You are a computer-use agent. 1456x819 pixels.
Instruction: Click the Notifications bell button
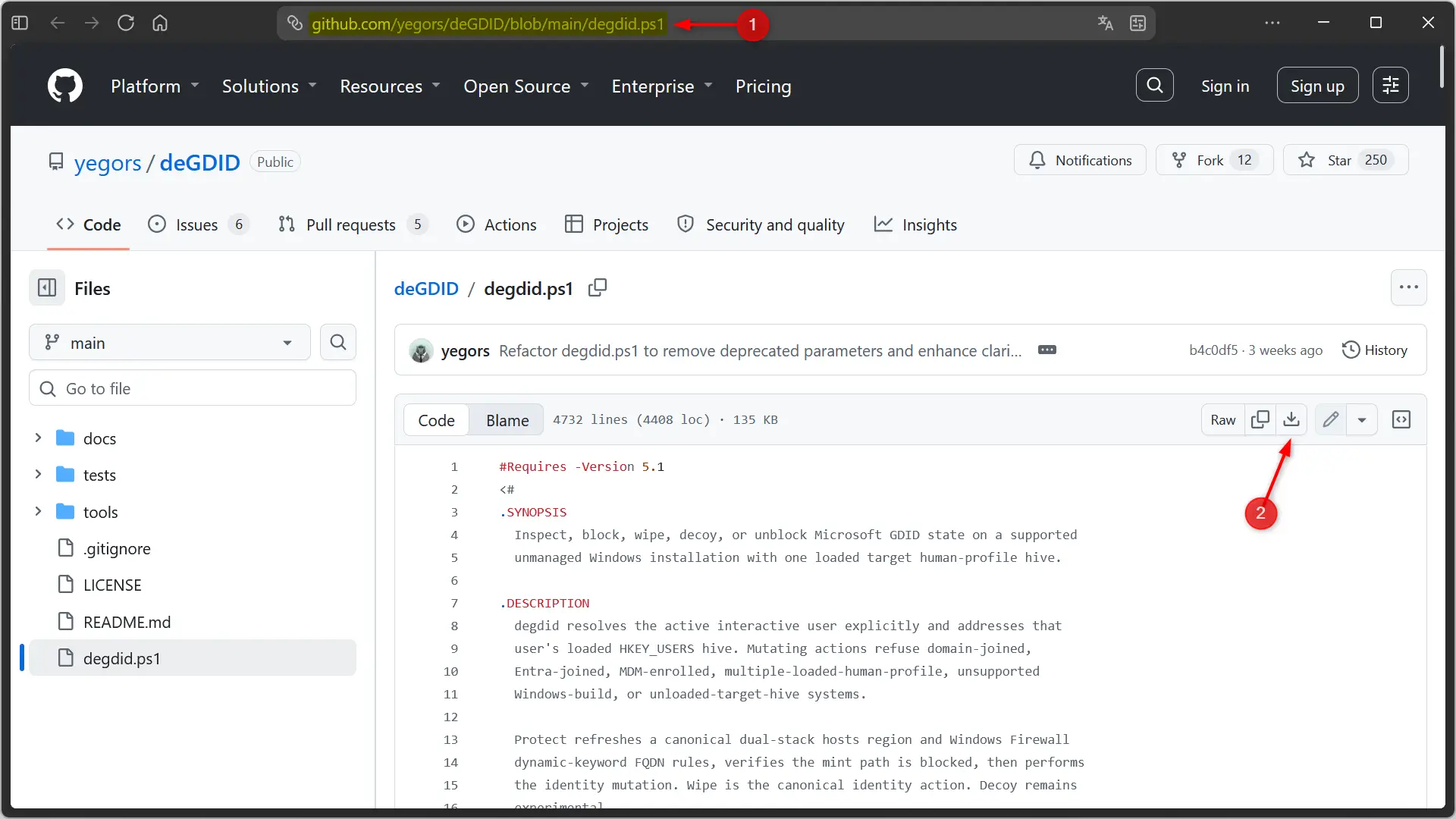click(1080, 160)
